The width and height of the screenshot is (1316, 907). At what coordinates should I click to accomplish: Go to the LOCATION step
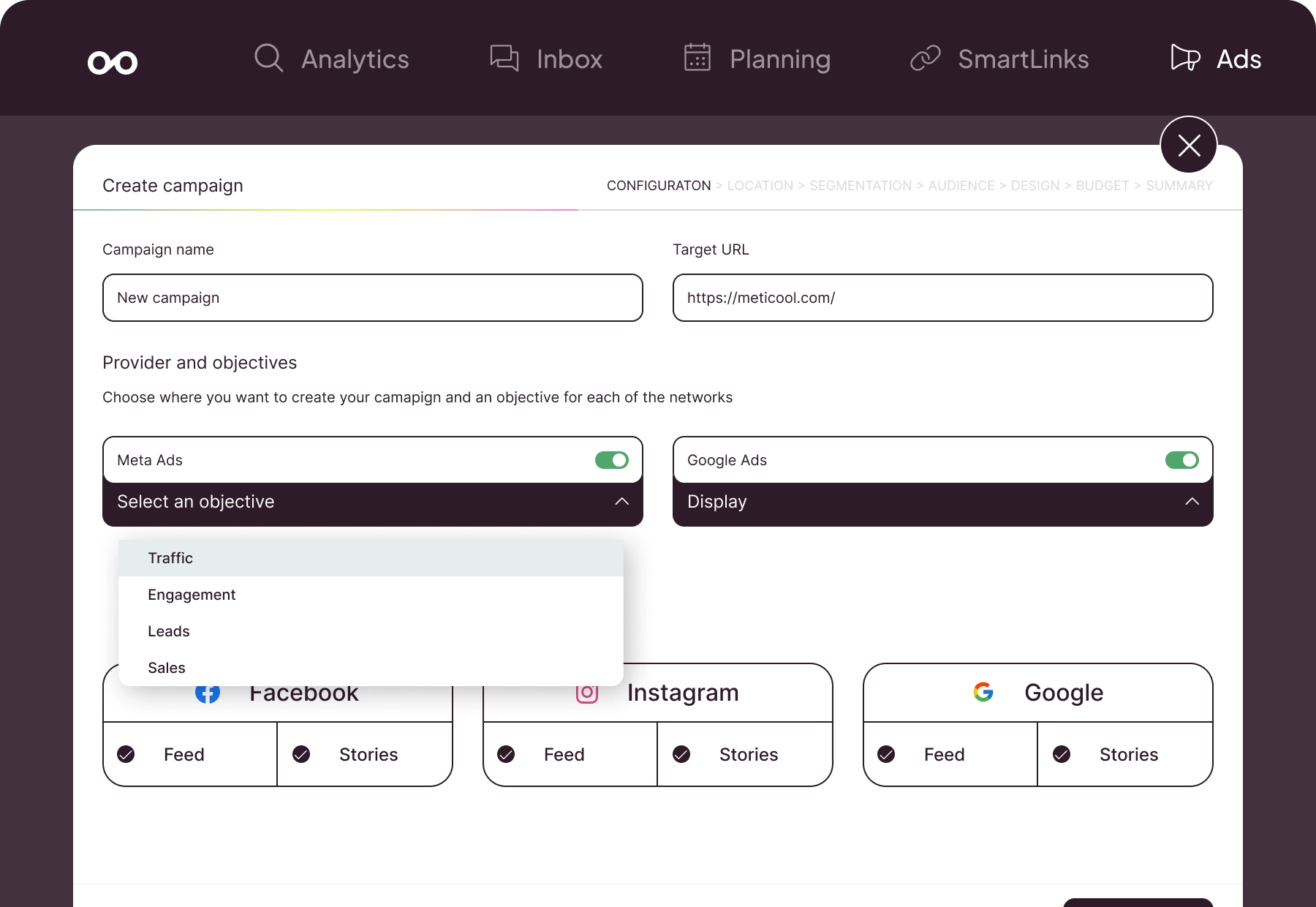[x=760, y=186]
